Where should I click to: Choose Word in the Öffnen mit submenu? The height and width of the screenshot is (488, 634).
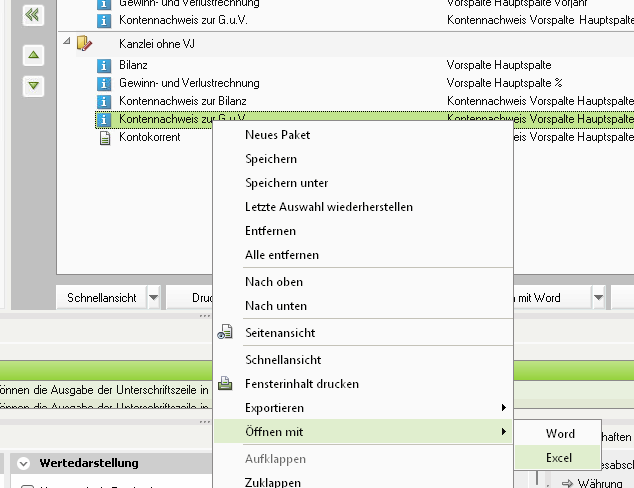558,433
